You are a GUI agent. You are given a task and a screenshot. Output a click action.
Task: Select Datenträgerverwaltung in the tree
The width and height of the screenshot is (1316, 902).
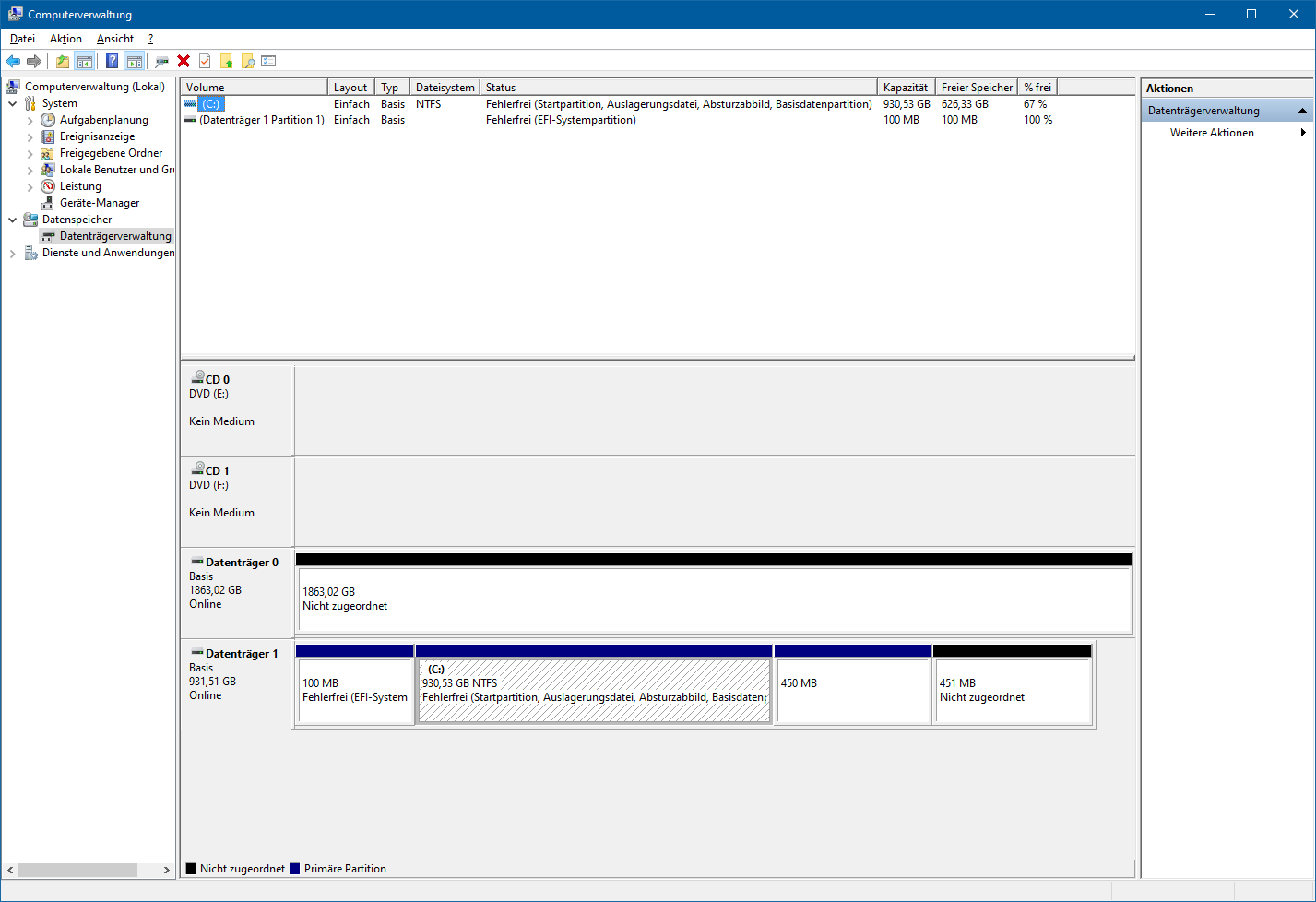coord(115,236)
